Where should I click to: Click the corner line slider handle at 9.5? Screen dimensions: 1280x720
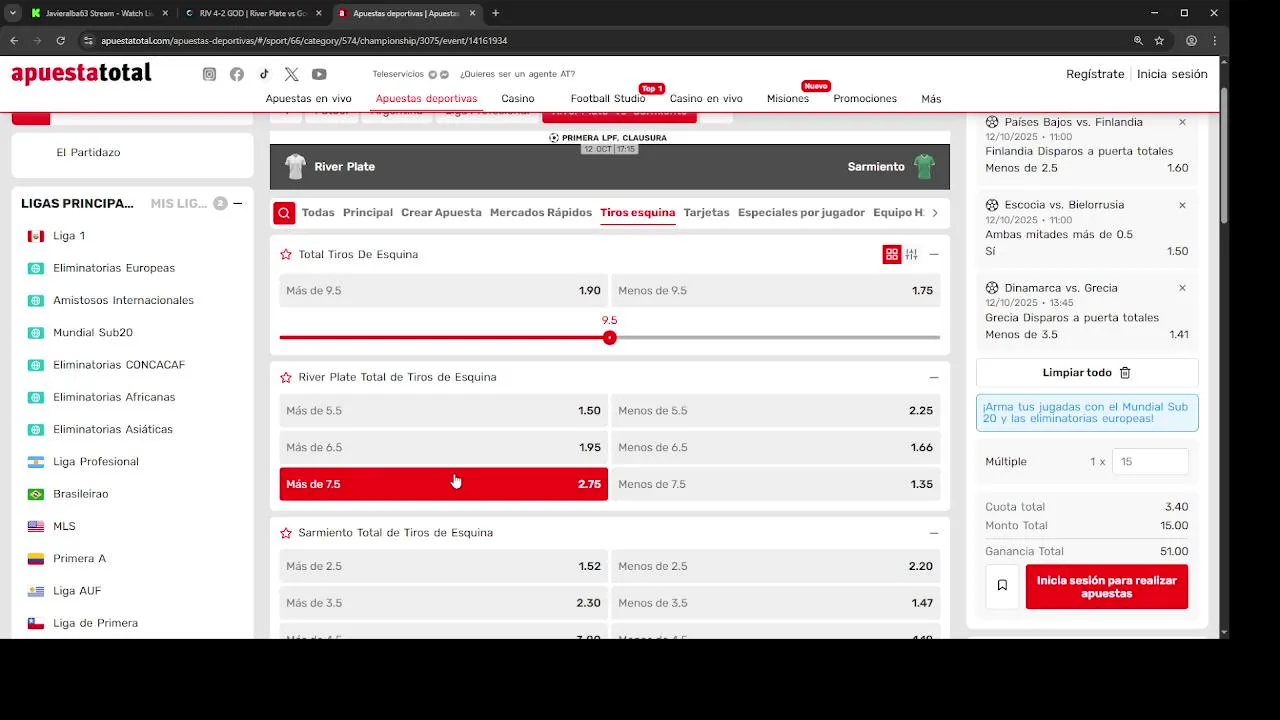[x=610, y=338]
